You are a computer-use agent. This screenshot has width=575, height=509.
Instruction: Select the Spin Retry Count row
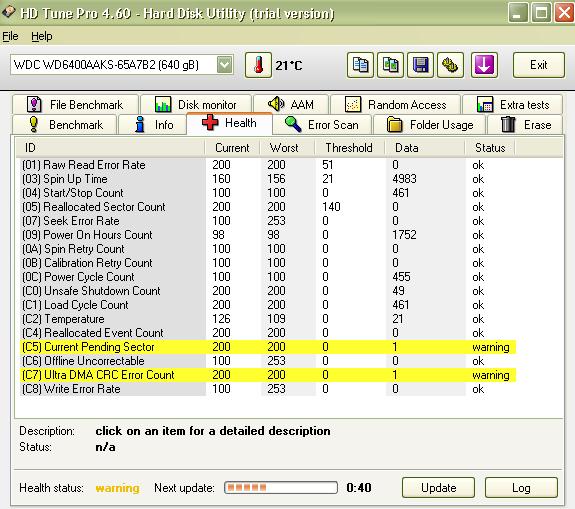coord(268,249)
